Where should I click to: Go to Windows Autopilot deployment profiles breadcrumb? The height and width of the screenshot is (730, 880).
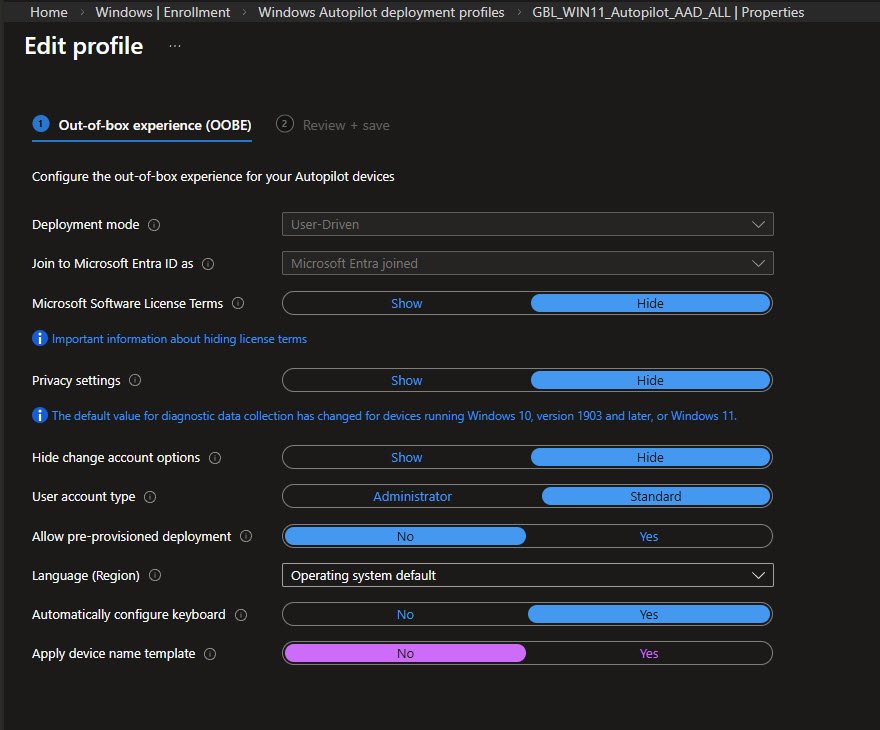[x=381, y=12]
